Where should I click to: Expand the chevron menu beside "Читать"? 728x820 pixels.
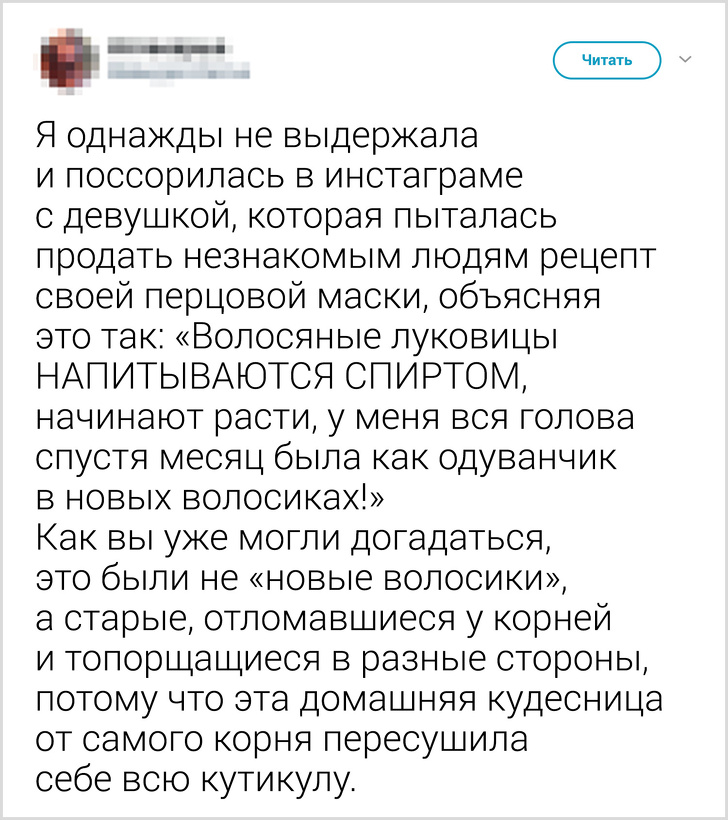click(x=685, y=60)
